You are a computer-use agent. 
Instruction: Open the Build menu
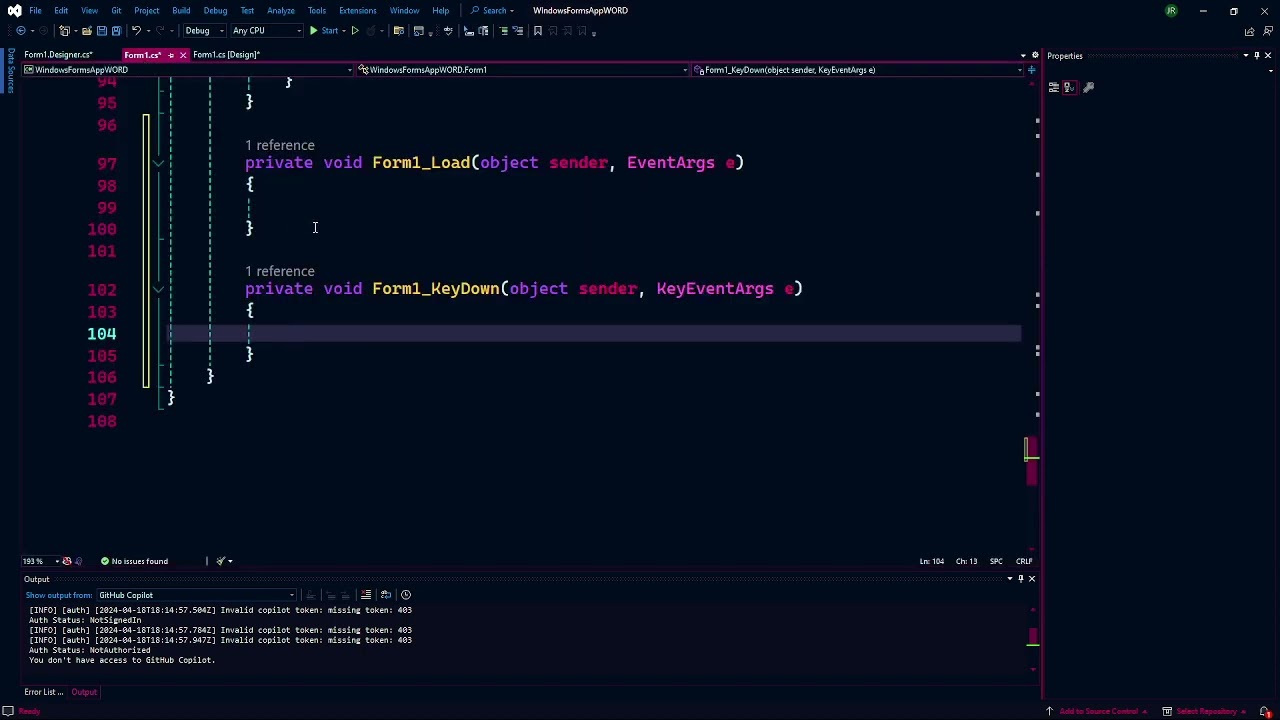pos(181,11)
